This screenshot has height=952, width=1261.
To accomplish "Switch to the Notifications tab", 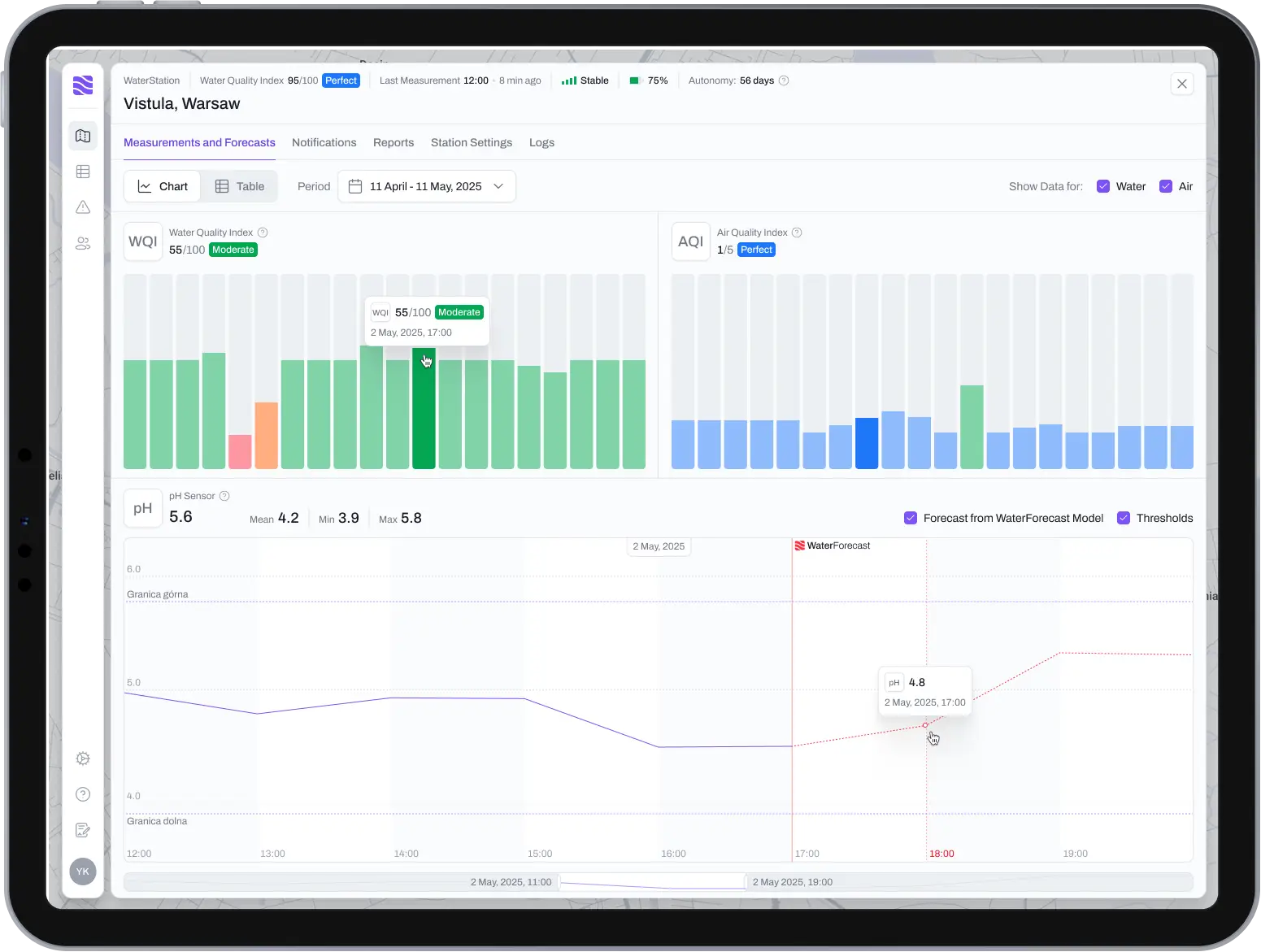I will point(324,142).
